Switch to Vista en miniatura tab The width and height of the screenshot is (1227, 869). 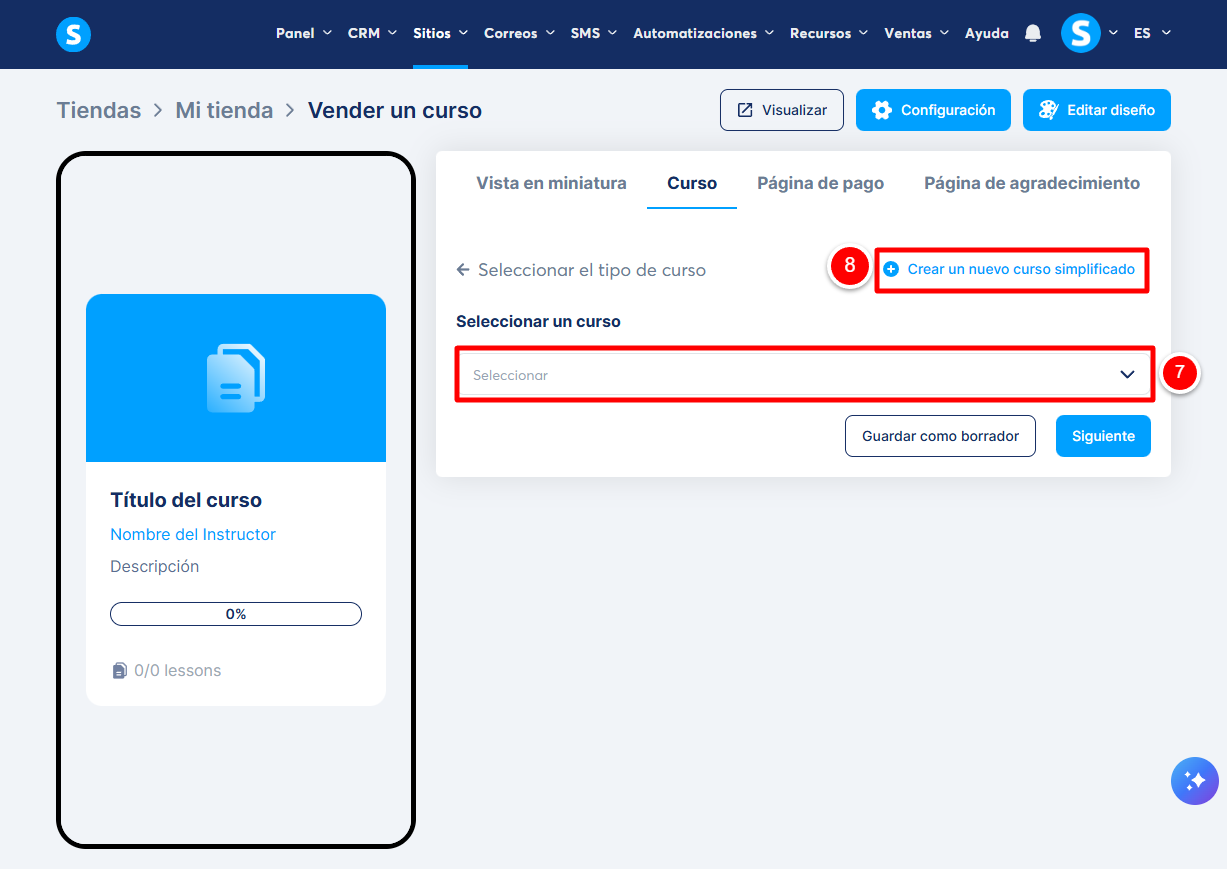551,183
